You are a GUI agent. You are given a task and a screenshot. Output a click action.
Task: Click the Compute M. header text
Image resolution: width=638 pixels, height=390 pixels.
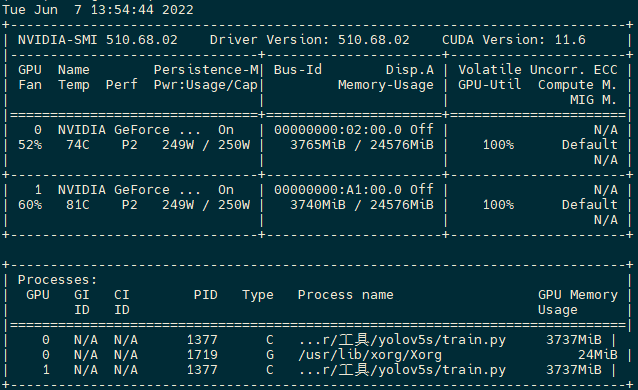point(577,85)
